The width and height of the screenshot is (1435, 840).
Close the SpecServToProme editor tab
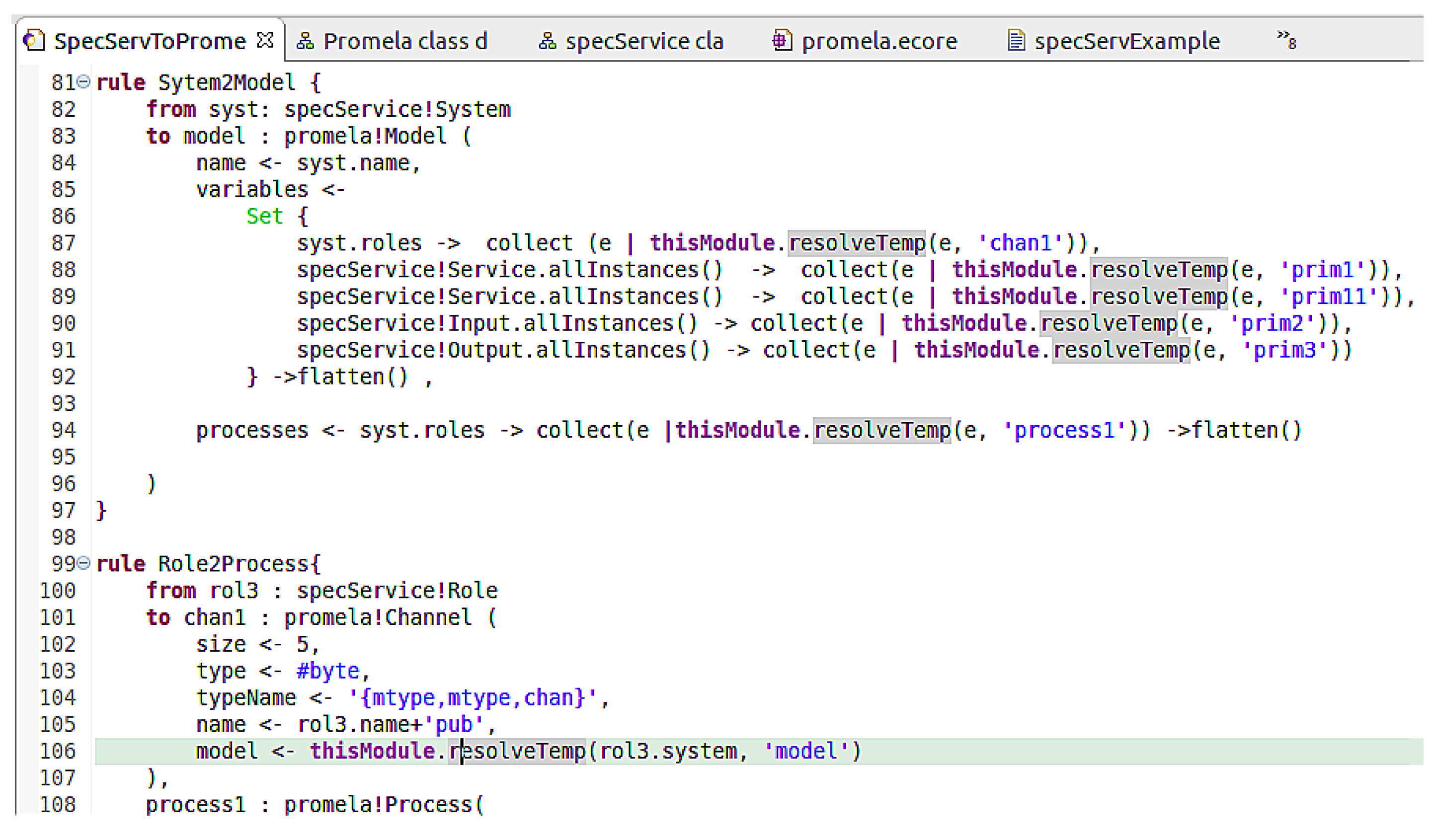tap(265, 40)
